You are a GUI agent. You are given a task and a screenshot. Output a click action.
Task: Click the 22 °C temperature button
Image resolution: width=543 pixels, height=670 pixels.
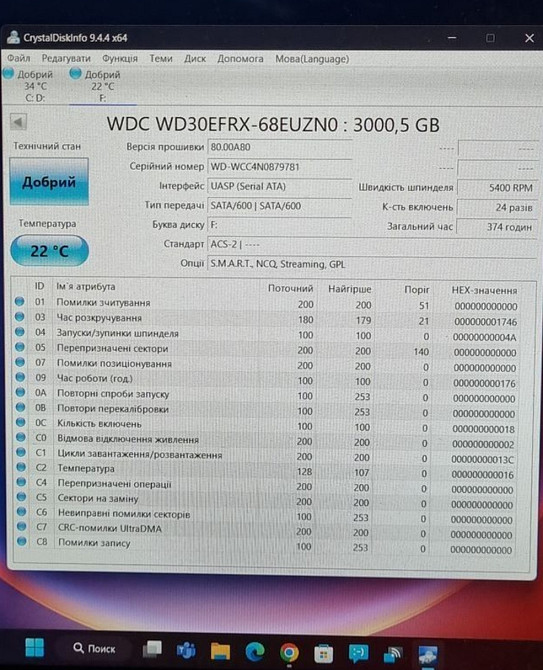[49, 251]
